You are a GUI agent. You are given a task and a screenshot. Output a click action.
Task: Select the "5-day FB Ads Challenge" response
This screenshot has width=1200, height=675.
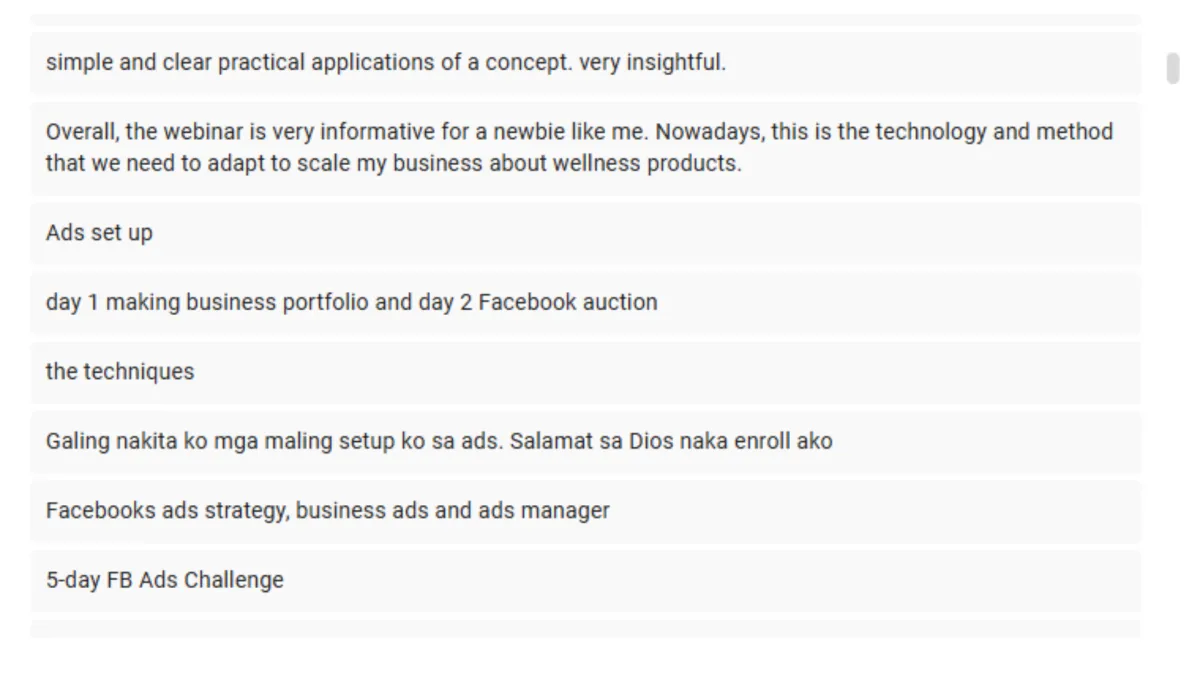585,581
